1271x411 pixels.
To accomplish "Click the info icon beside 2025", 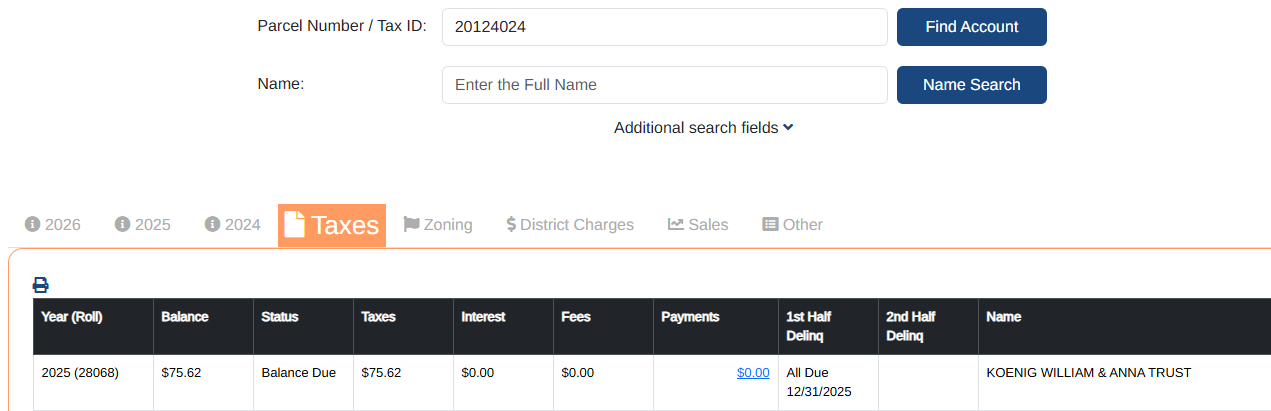I will pos(122,224).
